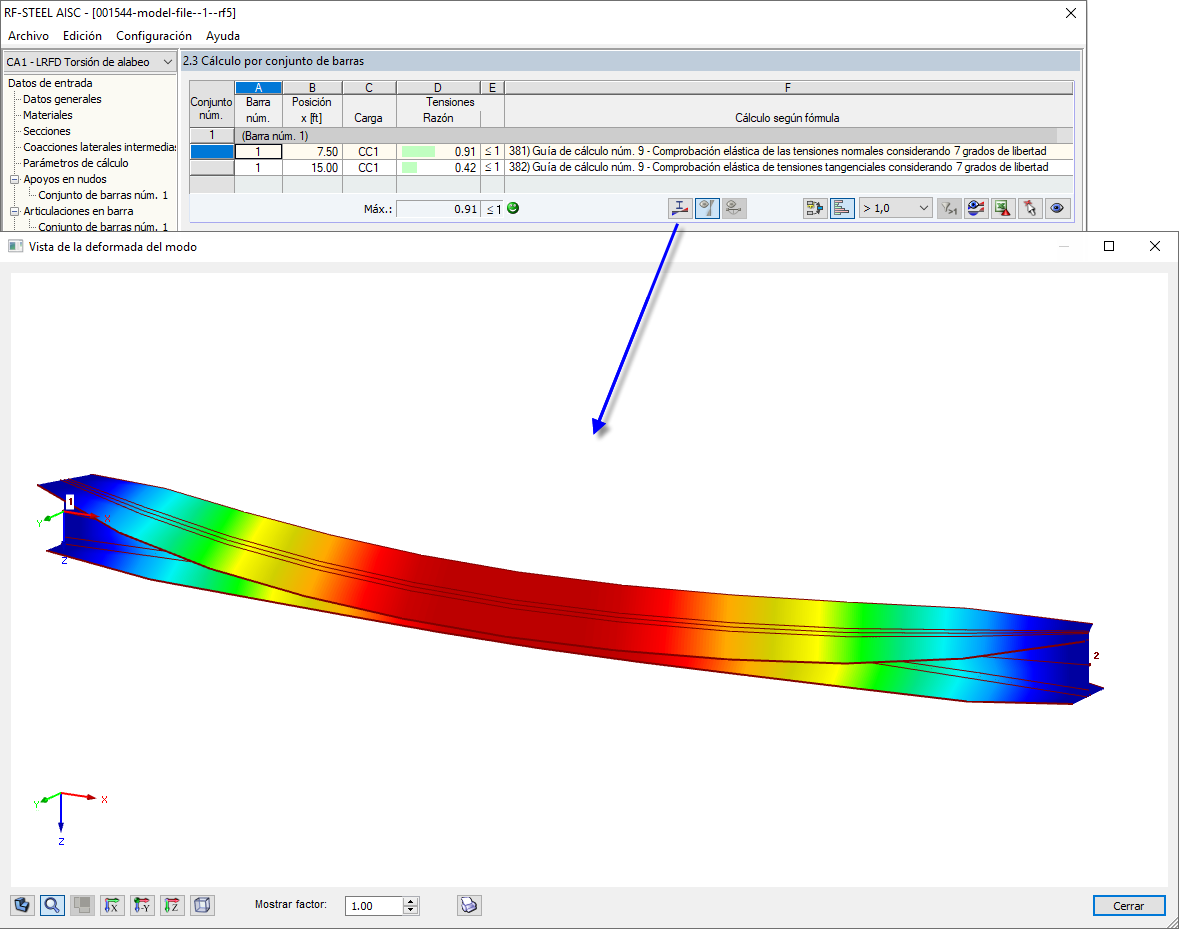Click column A header in results table

pos(259,88)
